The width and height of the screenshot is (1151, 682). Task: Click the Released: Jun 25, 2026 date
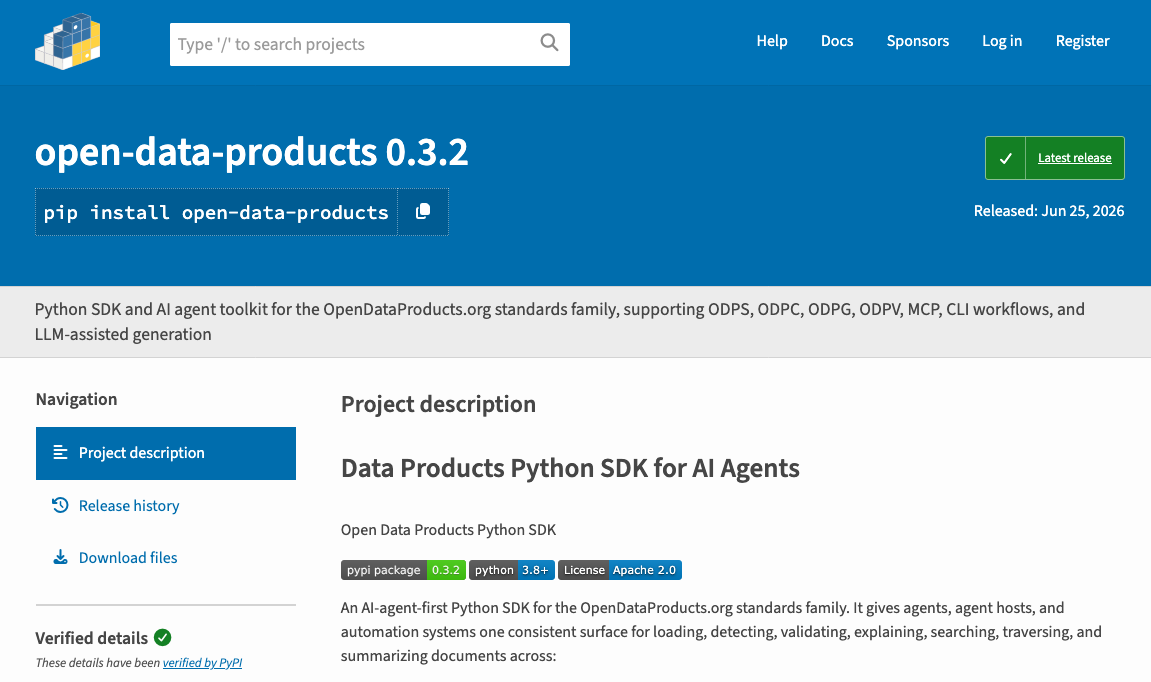1048,211
